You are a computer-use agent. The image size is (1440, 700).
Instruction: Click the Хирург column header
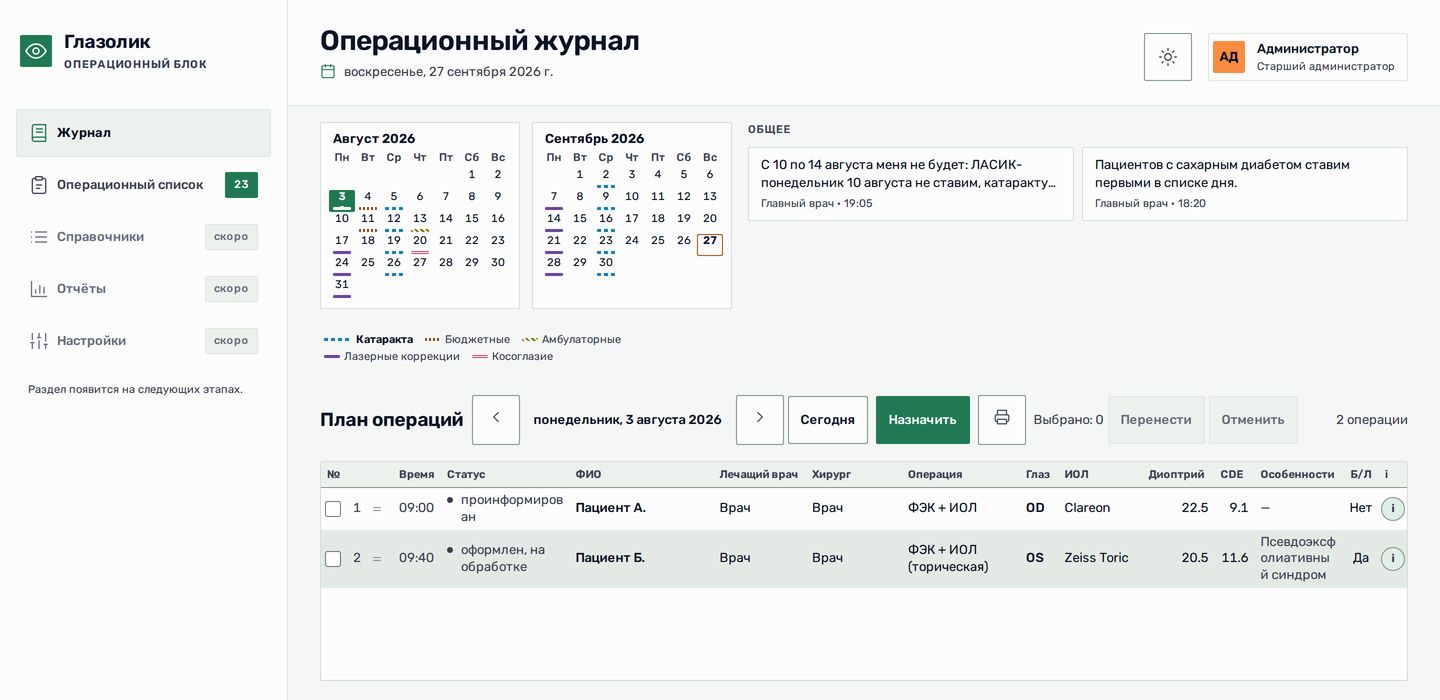pos(831,474)
